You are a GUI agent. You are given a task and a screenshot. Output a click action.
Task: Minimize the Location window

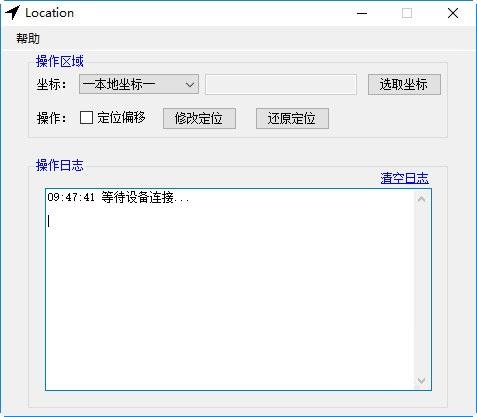click(362, 13)
